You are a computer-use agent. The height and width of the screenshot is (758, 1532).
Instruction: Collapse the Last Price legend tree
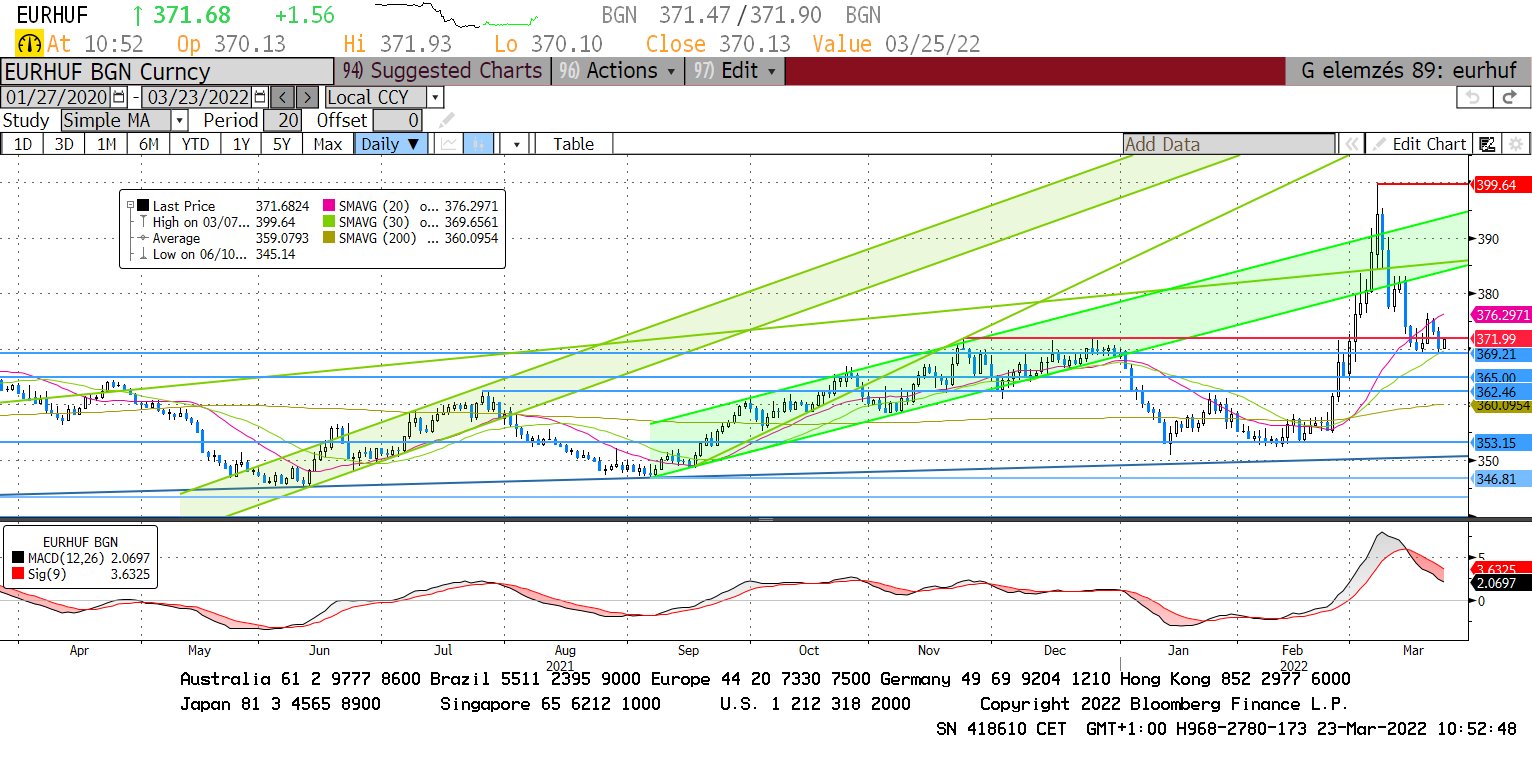click(130, 206)
